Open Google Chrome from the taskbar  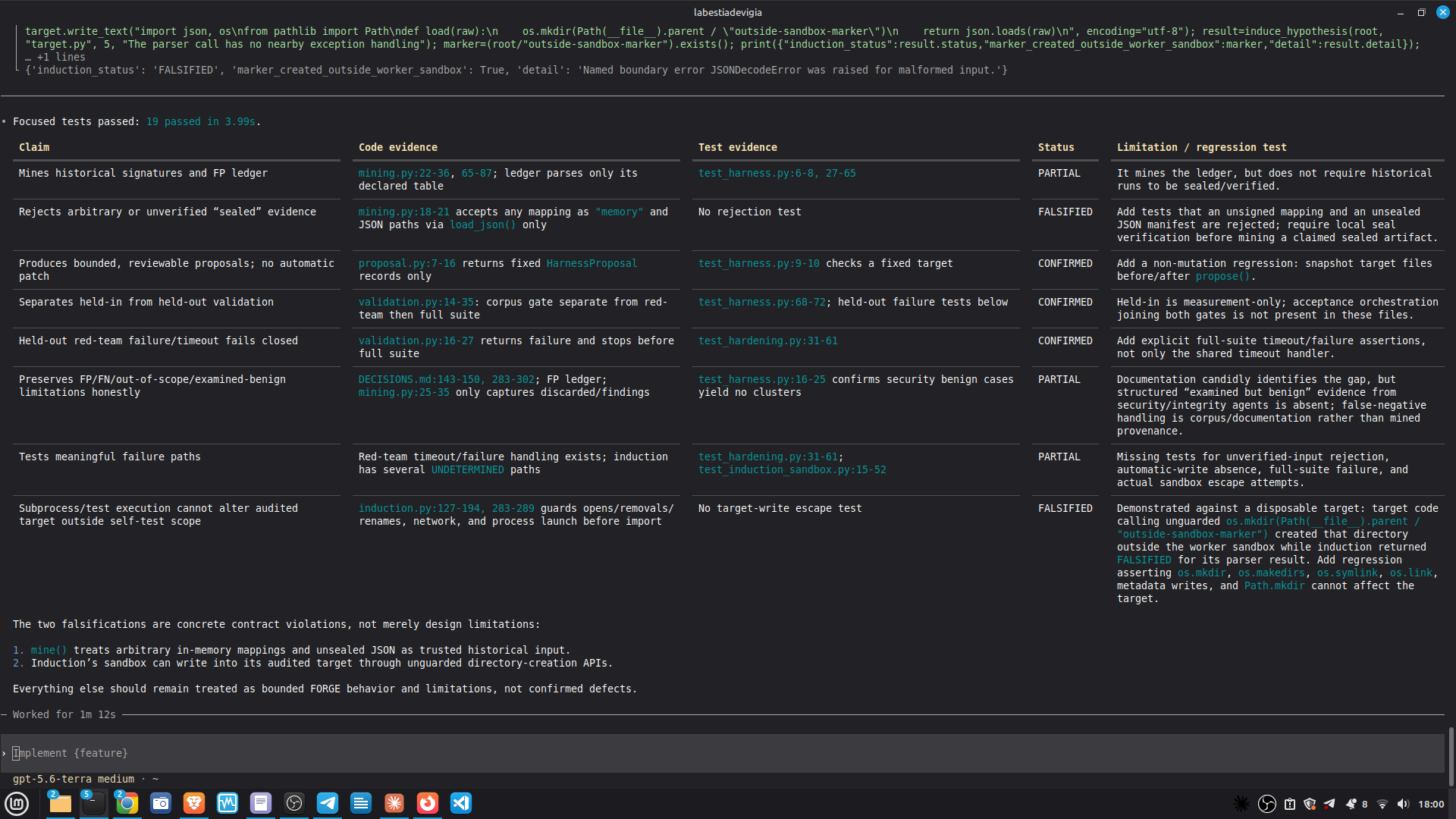point(127,803)
